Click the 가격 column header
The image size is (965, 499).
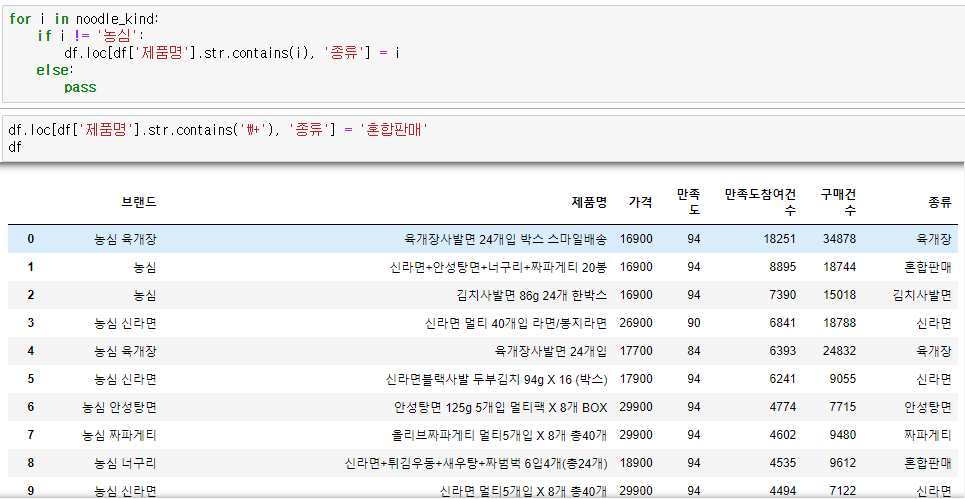click(x=641, y=202)
